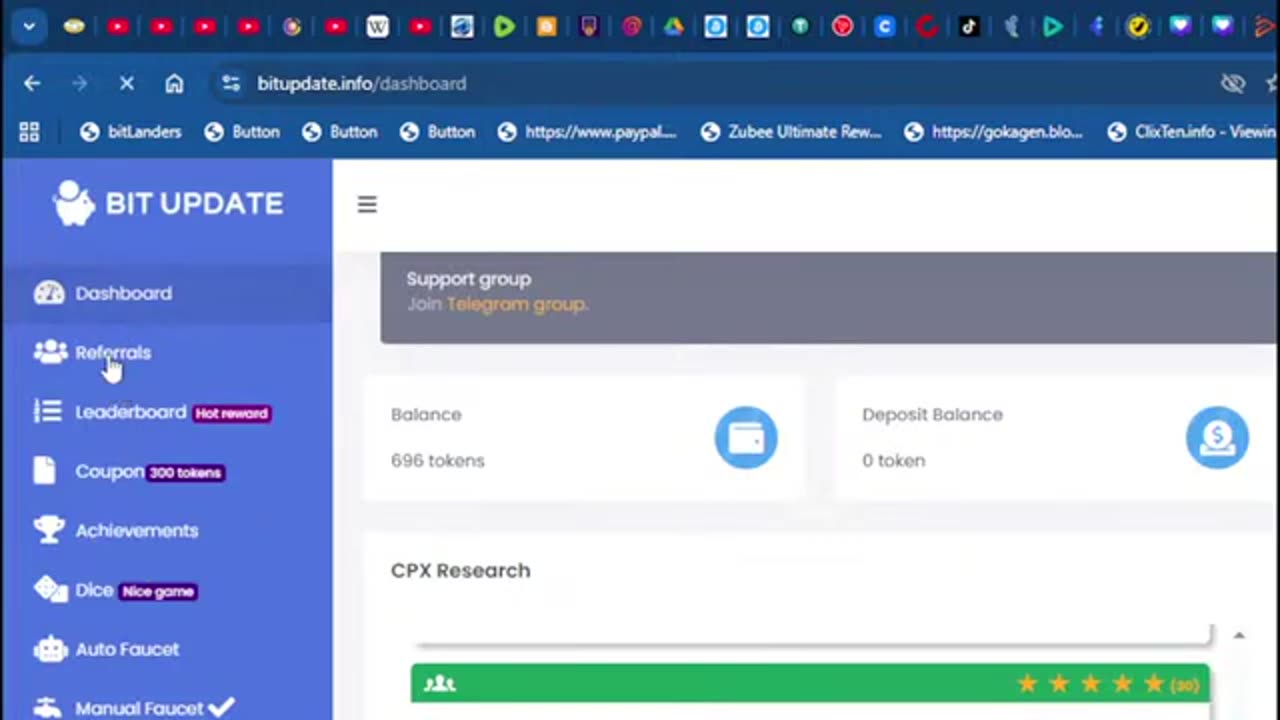Open the Dashboard speedometer icon

49,293
